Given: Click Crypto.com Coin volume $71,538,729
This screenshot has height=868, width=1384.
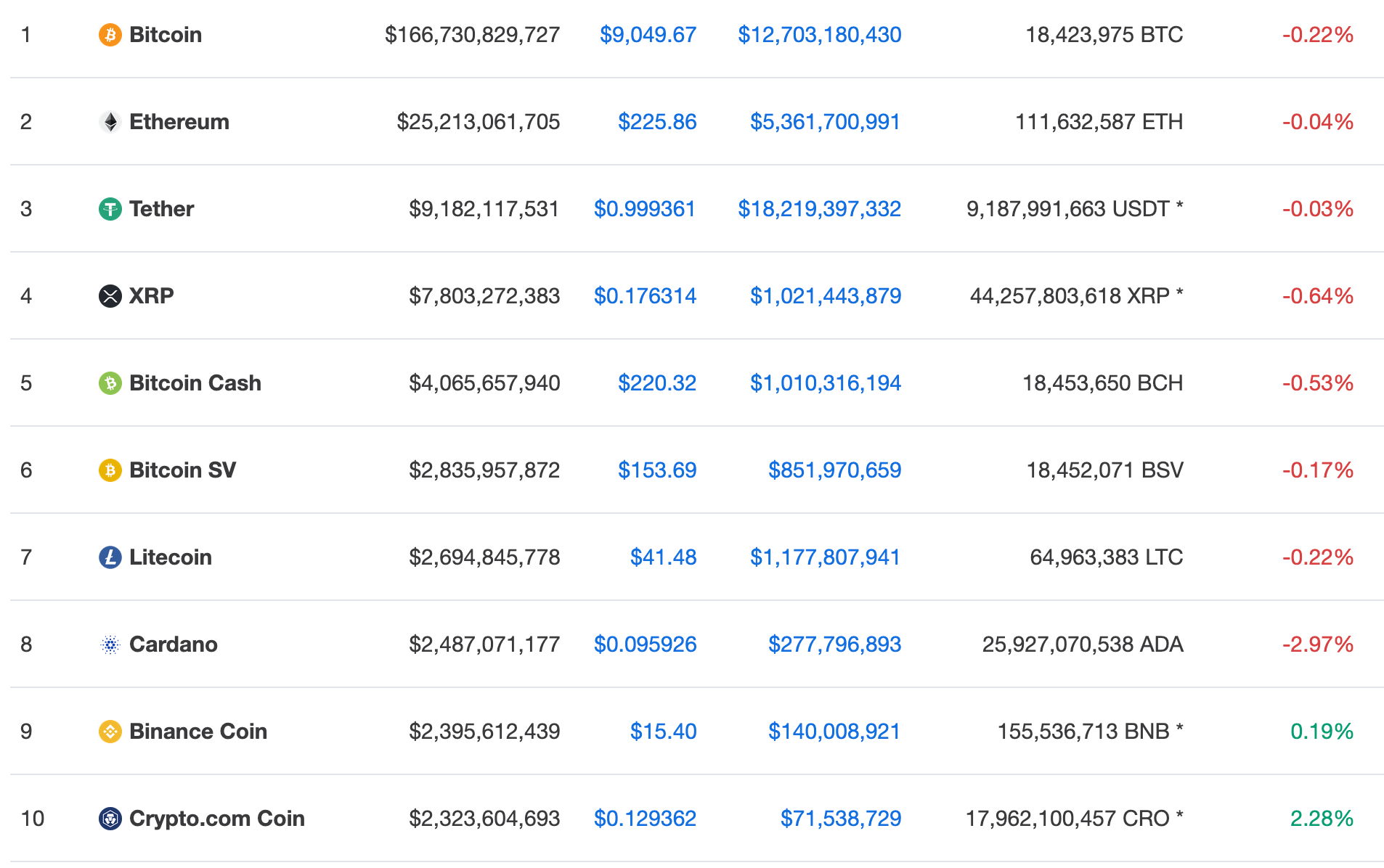Looking at the screenshot, I should click(840, 819).
